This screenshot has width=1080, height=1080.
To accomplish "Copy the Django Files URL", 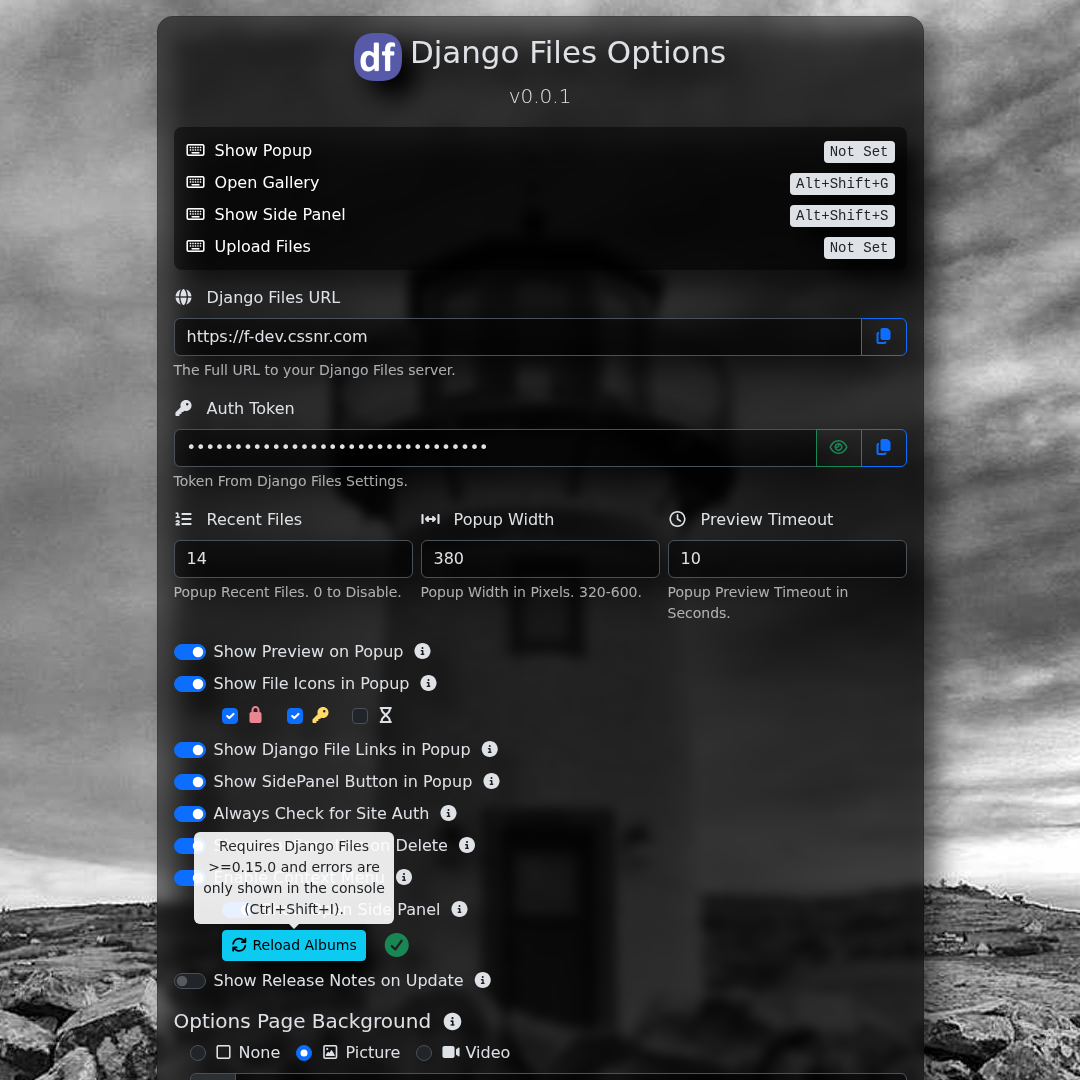I will pyautogui.click(x=883, y=337).
